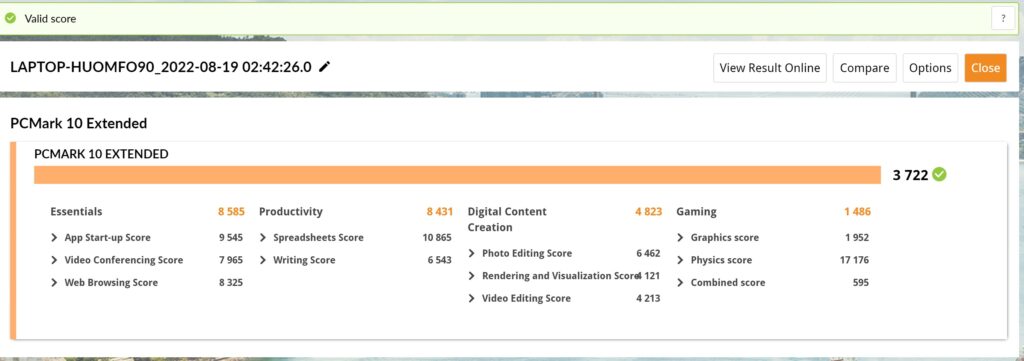Click the Graphics score value 1 952
Screen dimensions: 1024x361
(857, 238)
